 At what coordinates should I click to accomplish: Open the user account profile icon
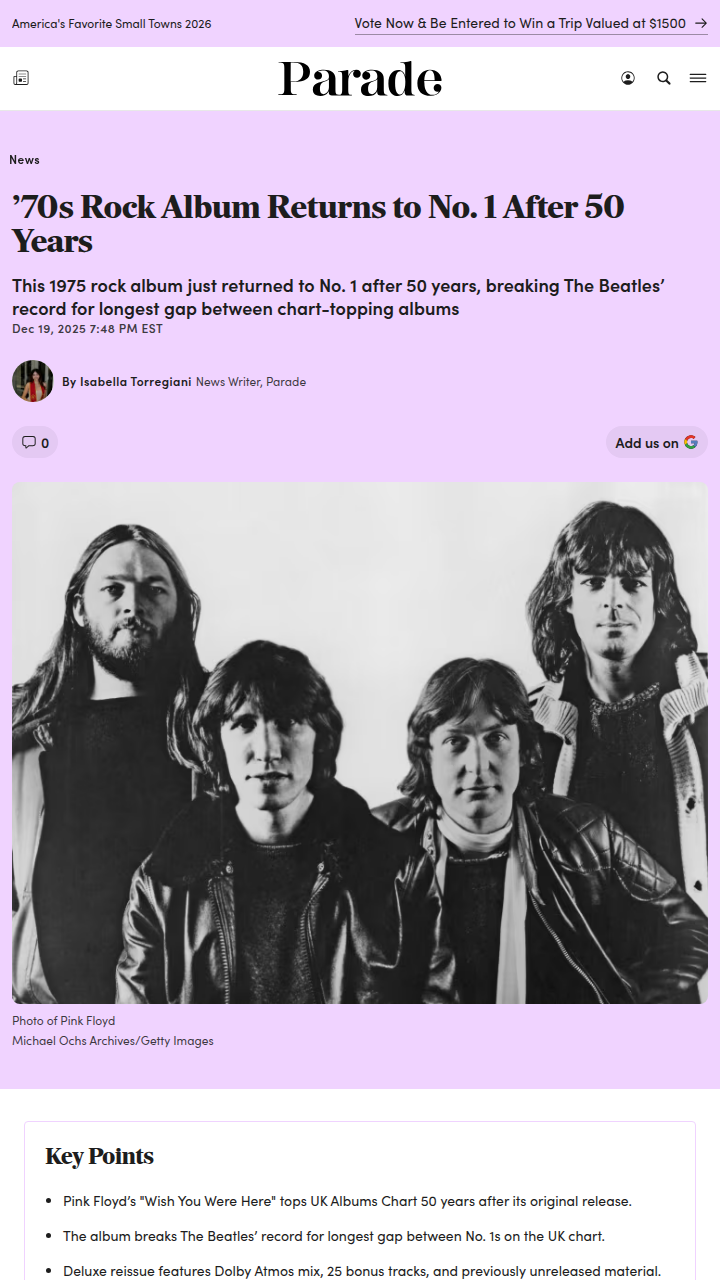(x=628, y=78)
